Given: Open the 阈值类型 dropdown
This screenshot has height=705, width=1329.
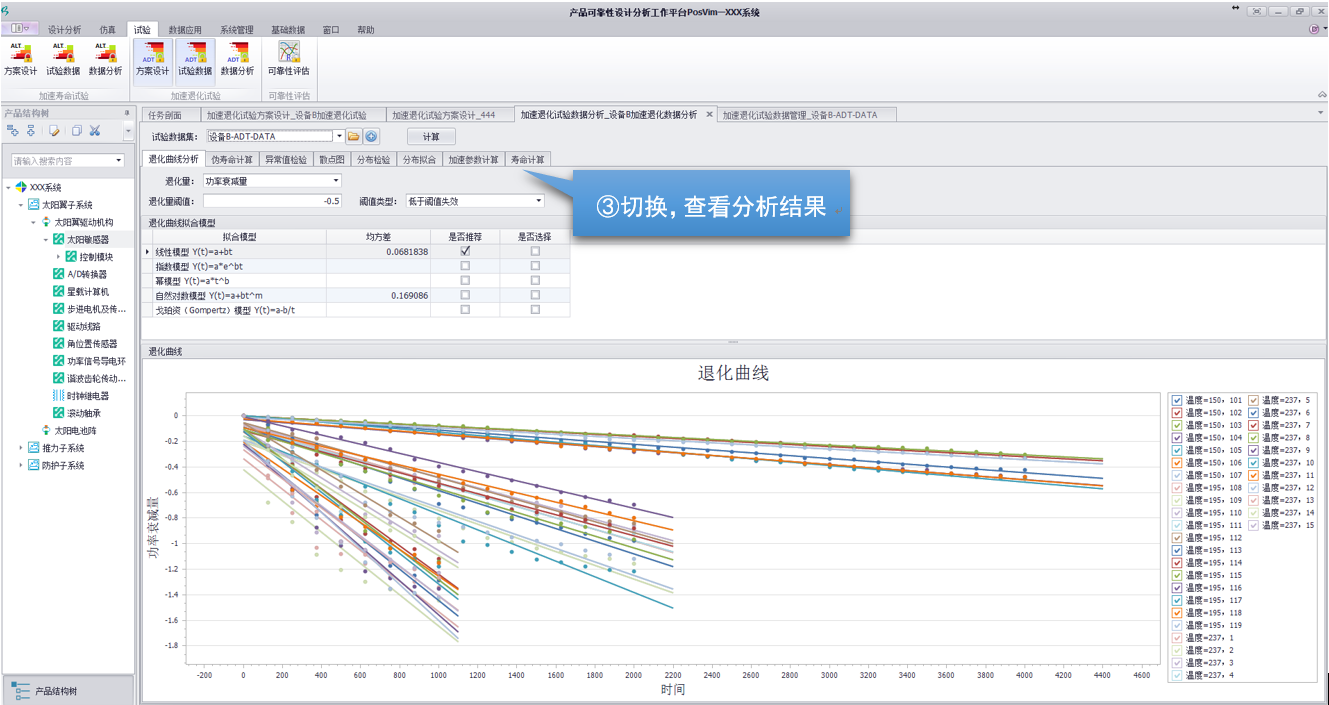Looking at the screenshot, I should (538, 200).
